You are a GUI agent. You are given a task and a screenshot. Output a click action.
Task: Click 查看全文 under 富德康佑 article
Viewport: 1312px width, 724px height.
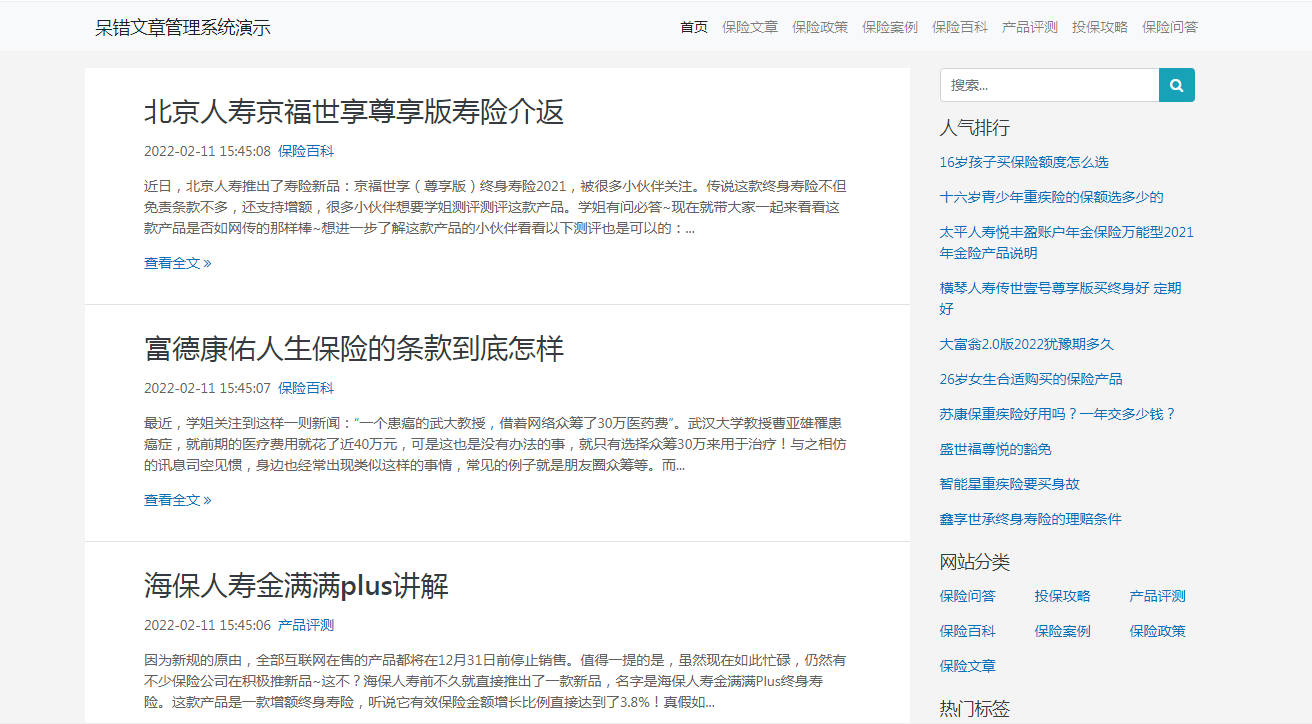(x=178, y=500)
